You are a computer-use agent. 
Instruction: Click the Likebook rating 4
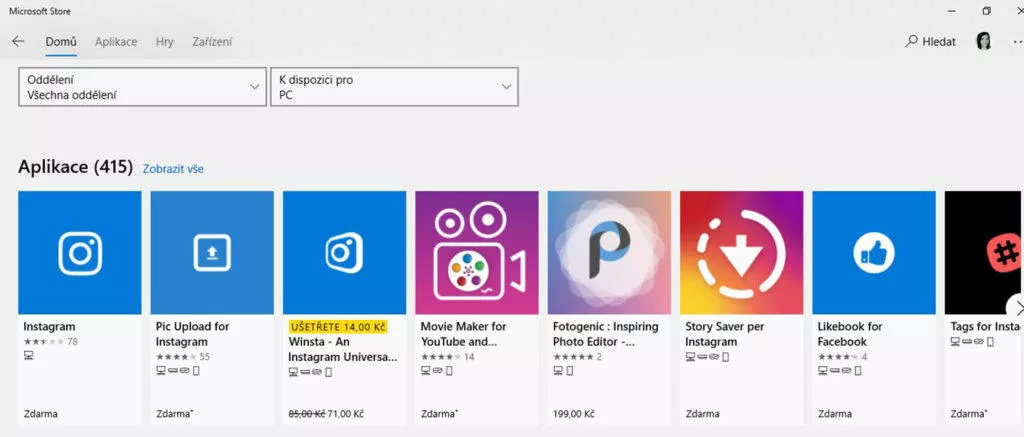click(842, 357)
